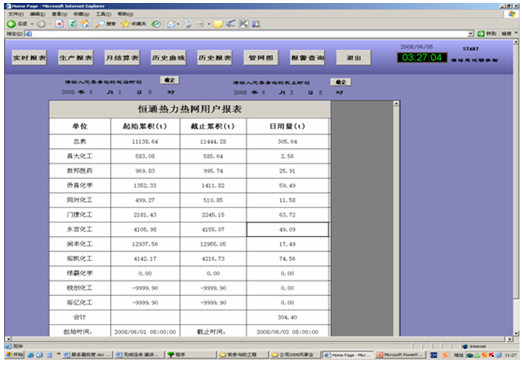Click the green Back arrow icon
This screenshot has height=366, width=522.
(x=11, y=24)
